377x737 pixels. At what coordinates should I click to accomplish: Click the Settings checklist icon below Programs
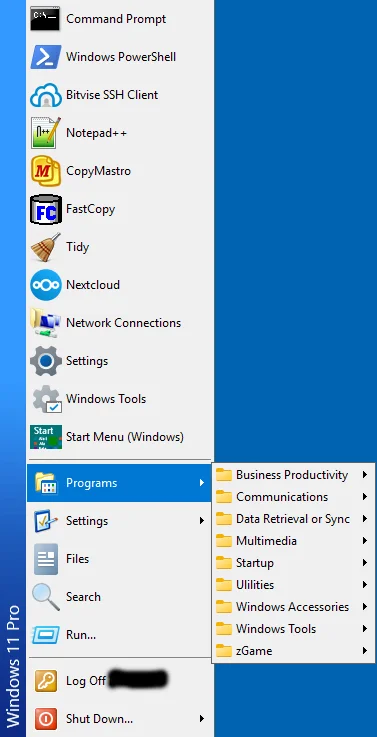point(46,521)
